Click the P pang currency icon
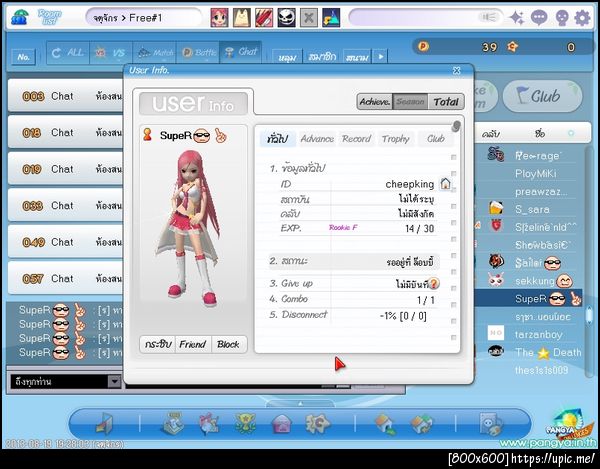This screenshot has width=600, height=469. coord(423,47)
